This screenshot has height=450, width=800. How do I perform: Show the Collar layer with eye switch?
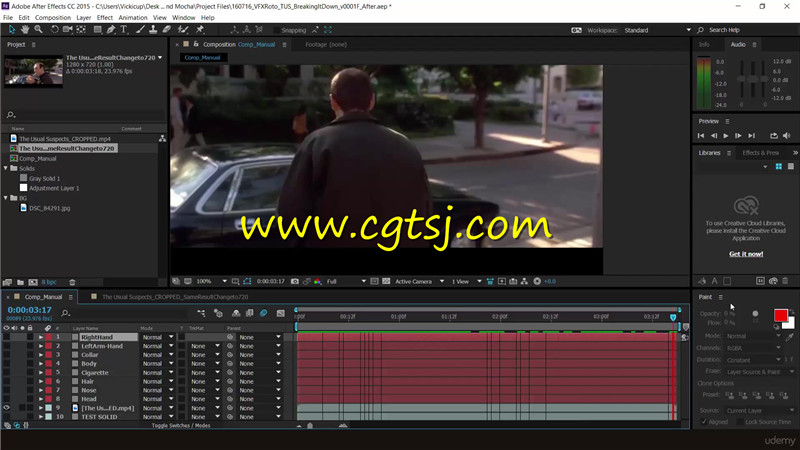(x=7, y=355)
